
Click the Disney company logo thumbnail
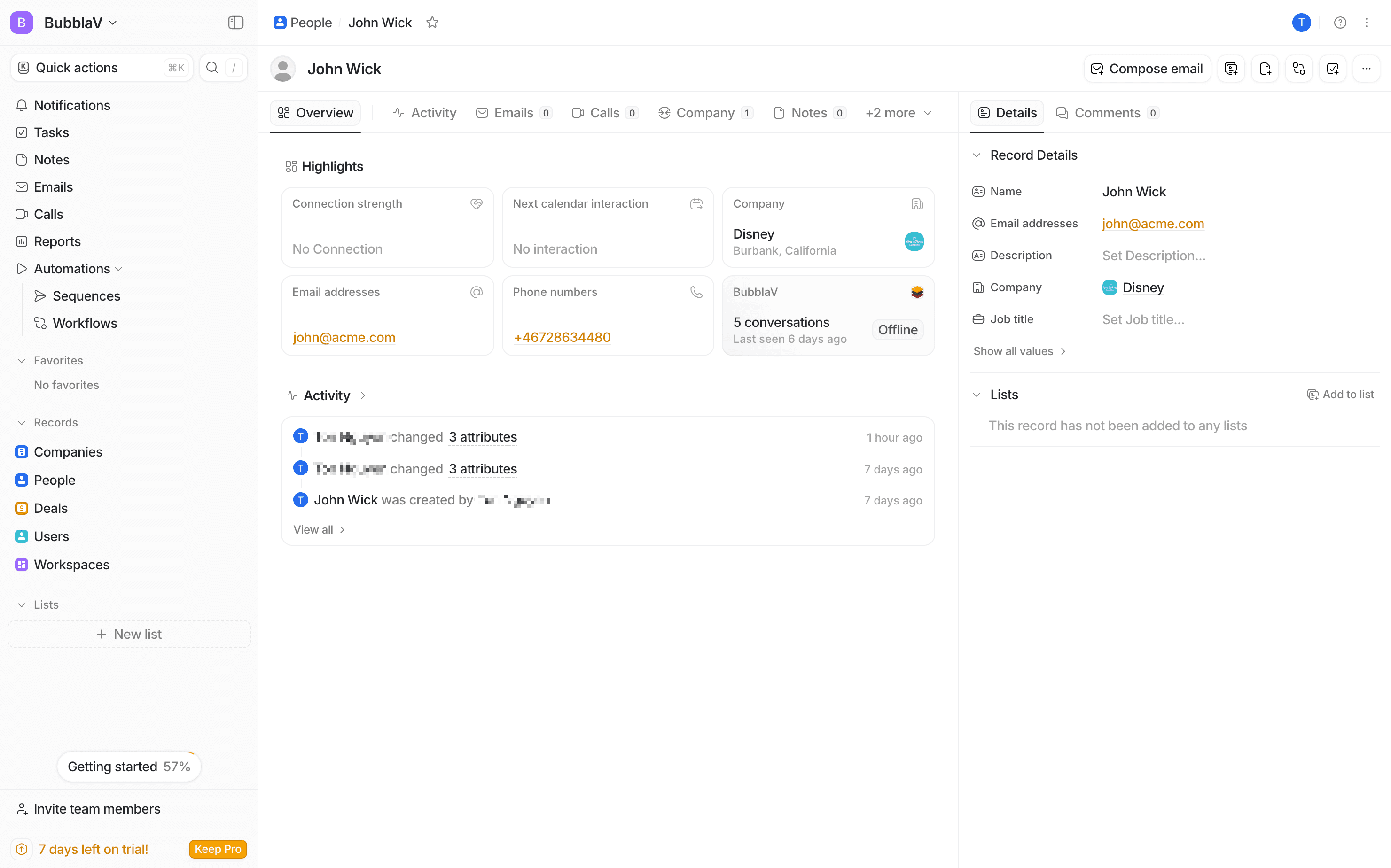click(x=914, y=241)
